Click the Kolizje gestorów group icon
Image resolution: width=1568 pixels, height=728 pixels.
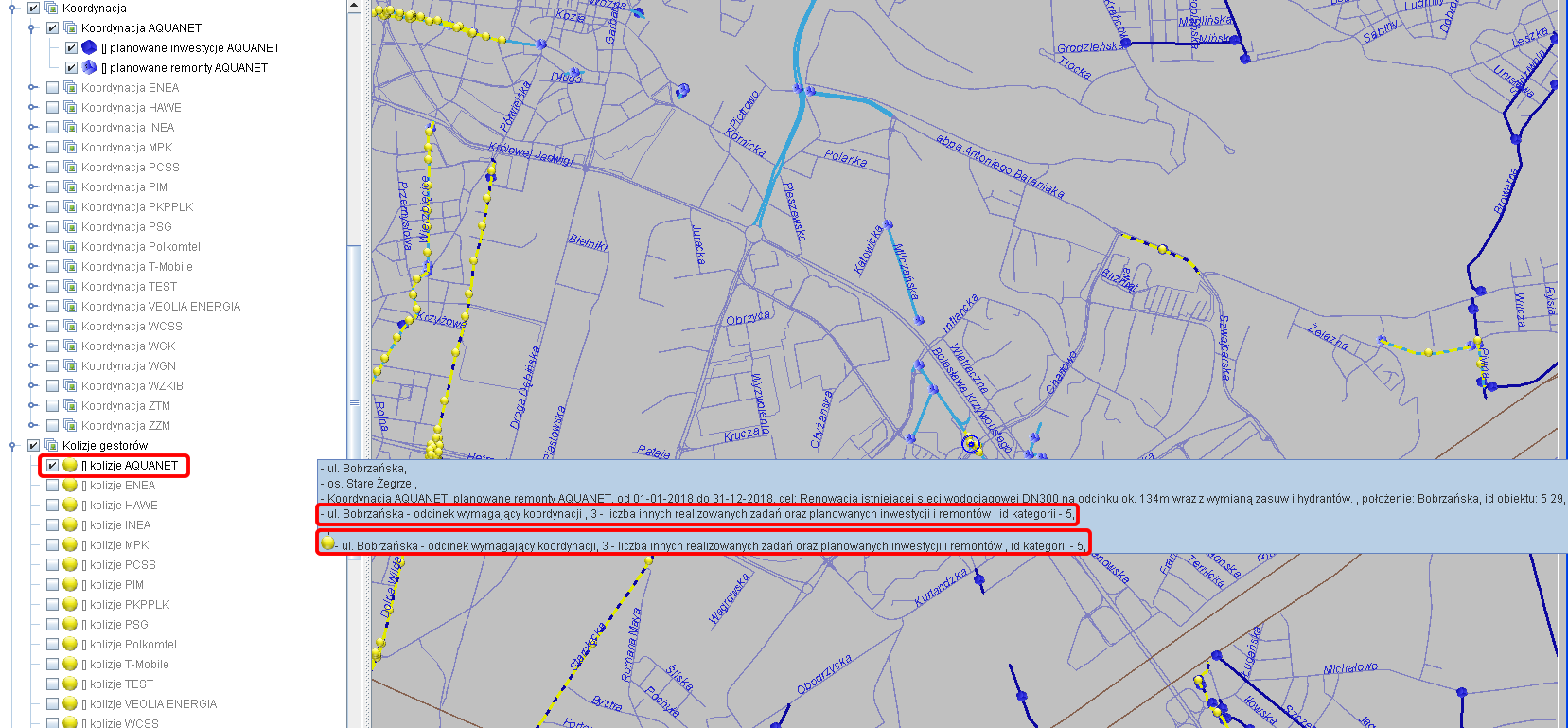tap(51, 445)
